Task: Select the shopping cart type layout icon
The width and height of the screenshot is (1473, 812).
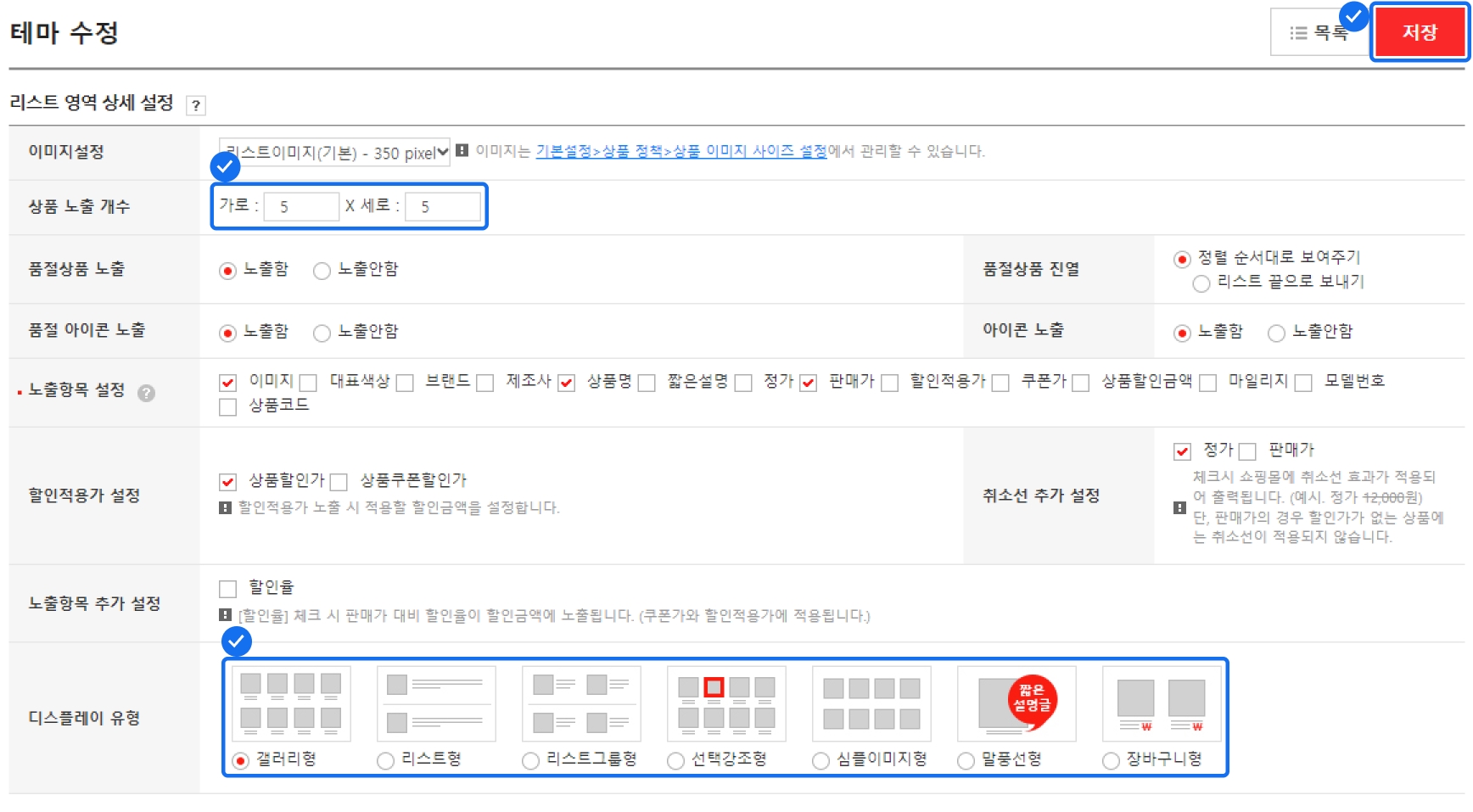Action: (x=1161, y=703)
